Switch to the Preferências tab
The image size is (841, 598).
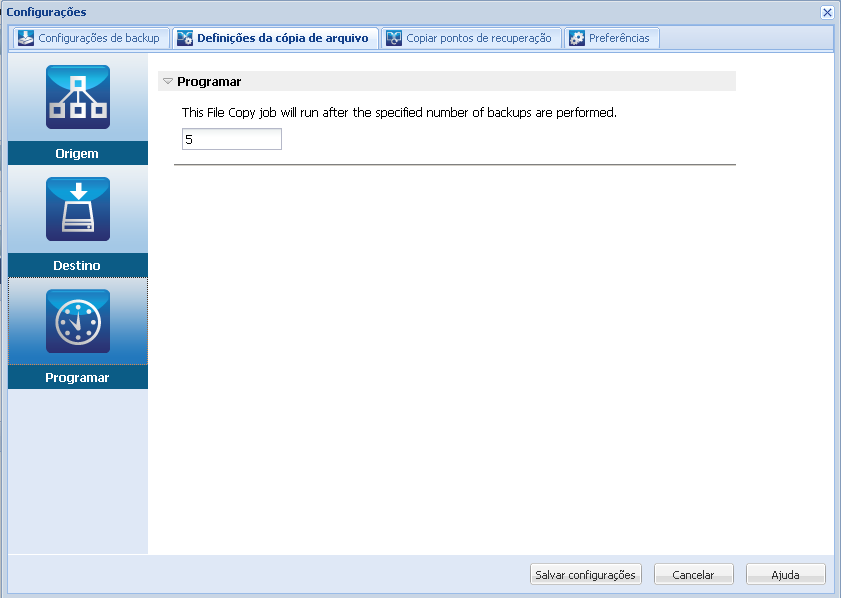(x=611, y=38)
